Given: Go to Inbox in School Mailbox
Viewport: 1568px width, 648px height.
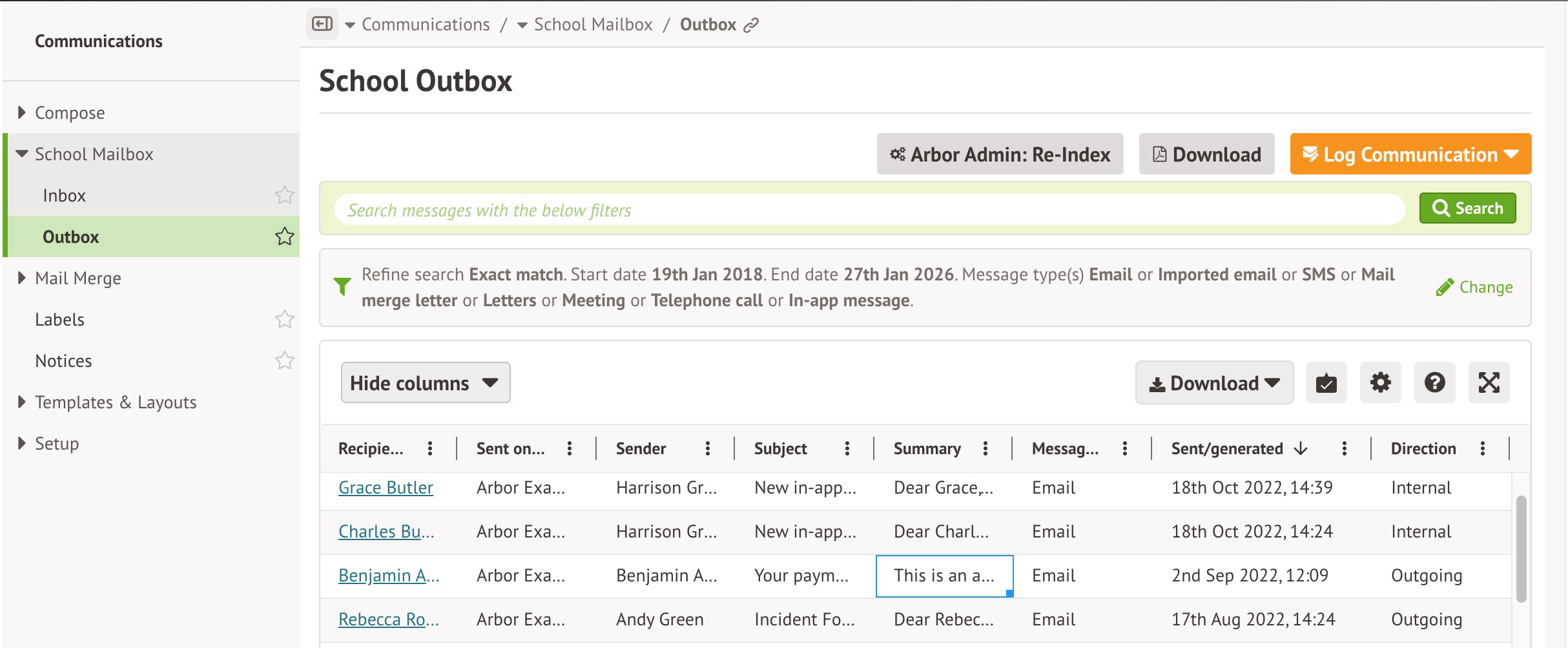Looking at the screenshot, I should point(64,195).
